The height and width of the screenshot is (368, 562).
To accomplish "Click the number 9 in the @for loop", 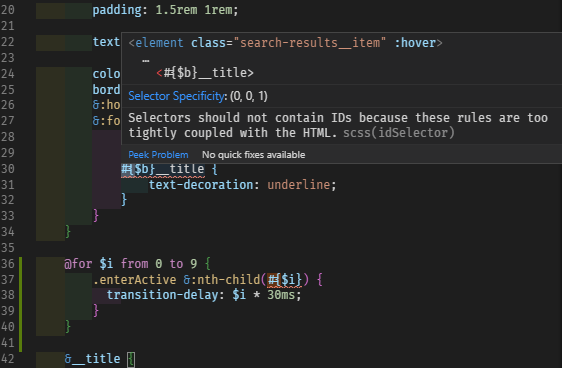I will click(x=194, y=264).
